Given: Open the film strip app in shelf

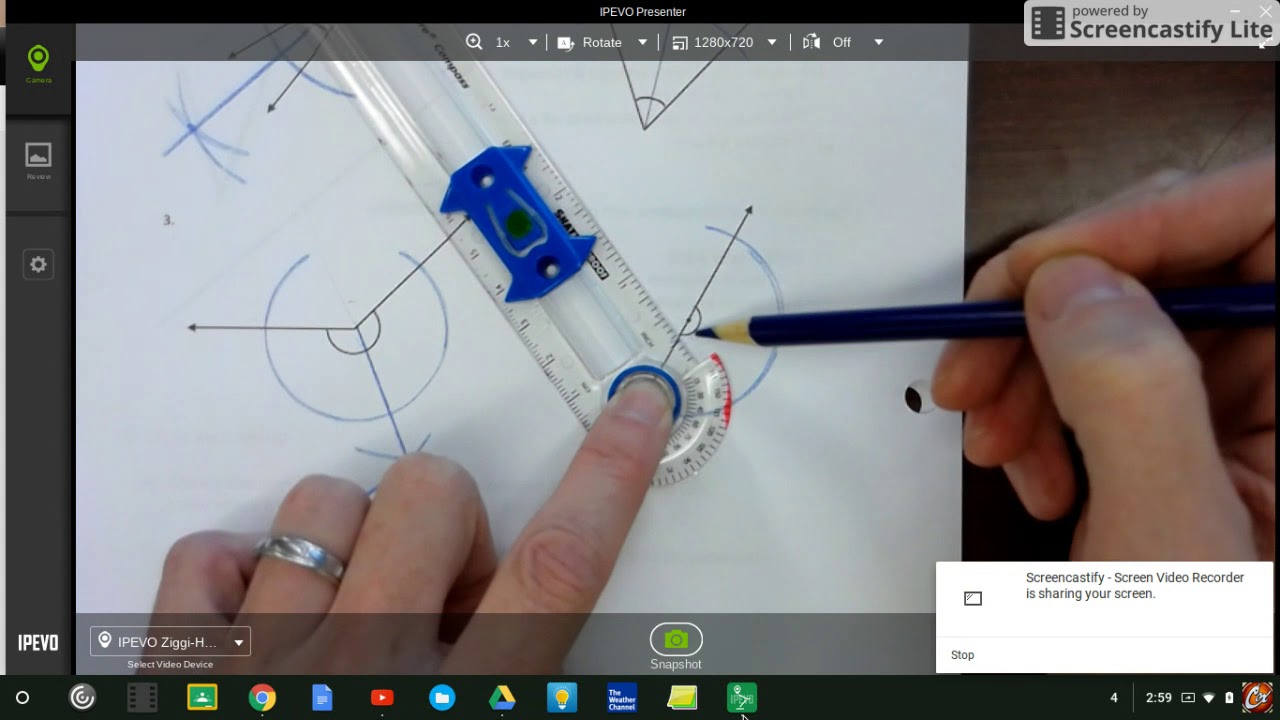Looking at the screenshot, I should click(x=142, y=698).
